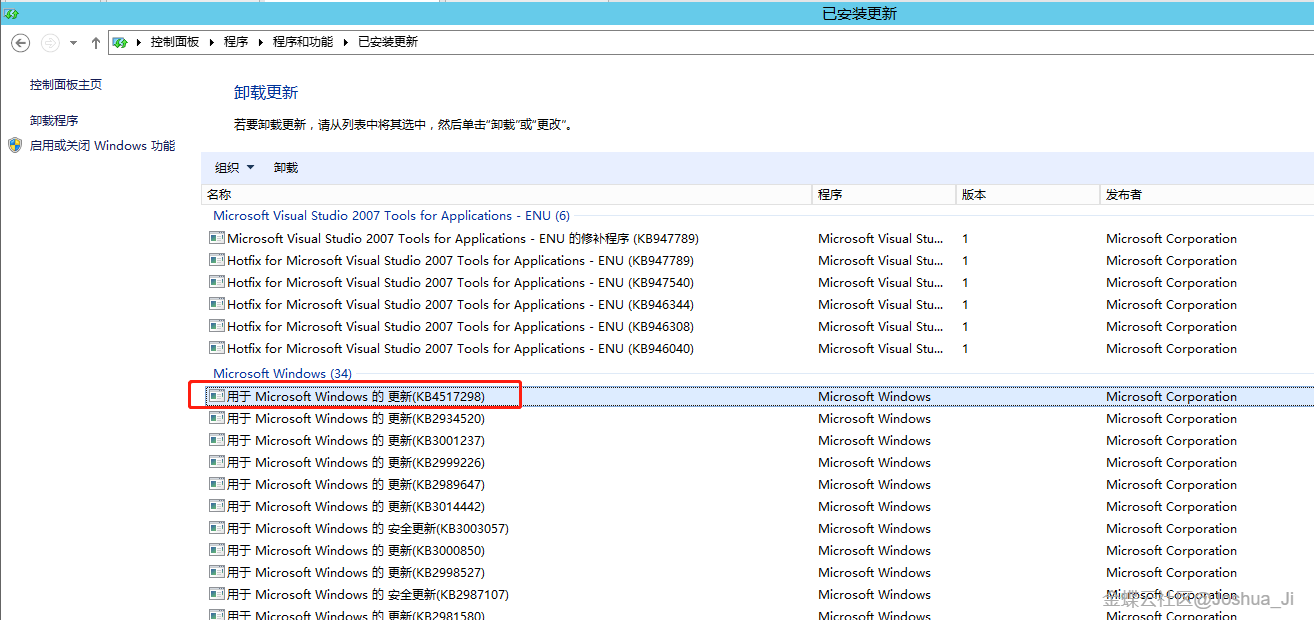The image size is (1314, 620).
Task: Sort by 名称 column header
Action: pyautogui.click(x=507, y=195)
